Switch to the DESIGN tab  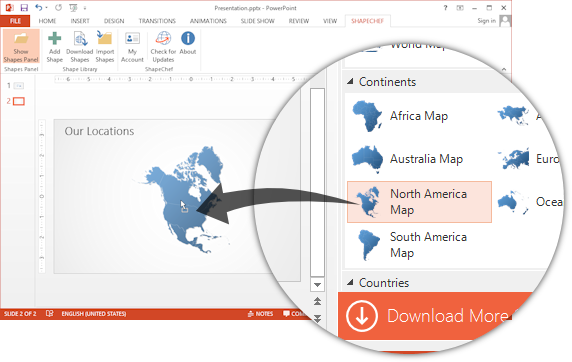click(x=114, y=21)
